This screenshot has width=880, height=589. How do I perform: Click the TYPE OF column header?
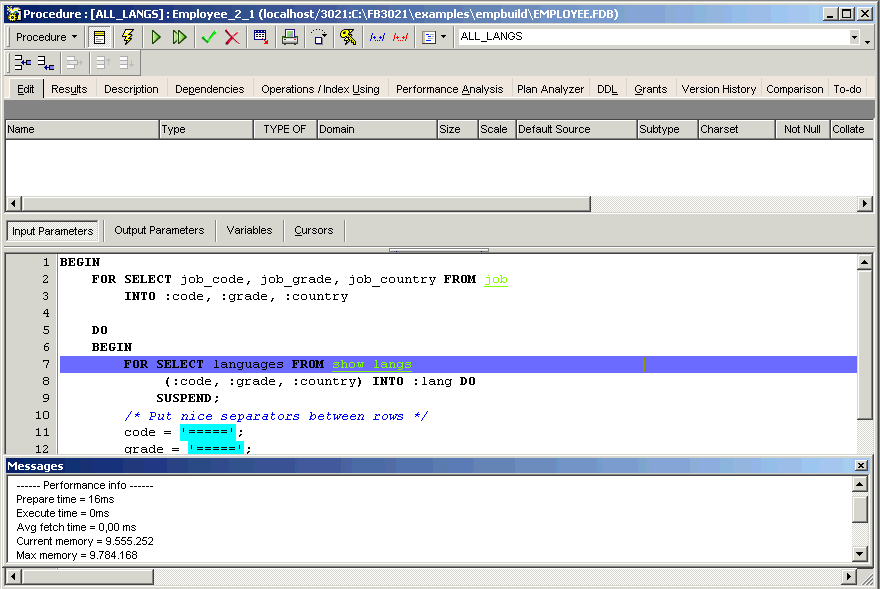tap(285, 129)
